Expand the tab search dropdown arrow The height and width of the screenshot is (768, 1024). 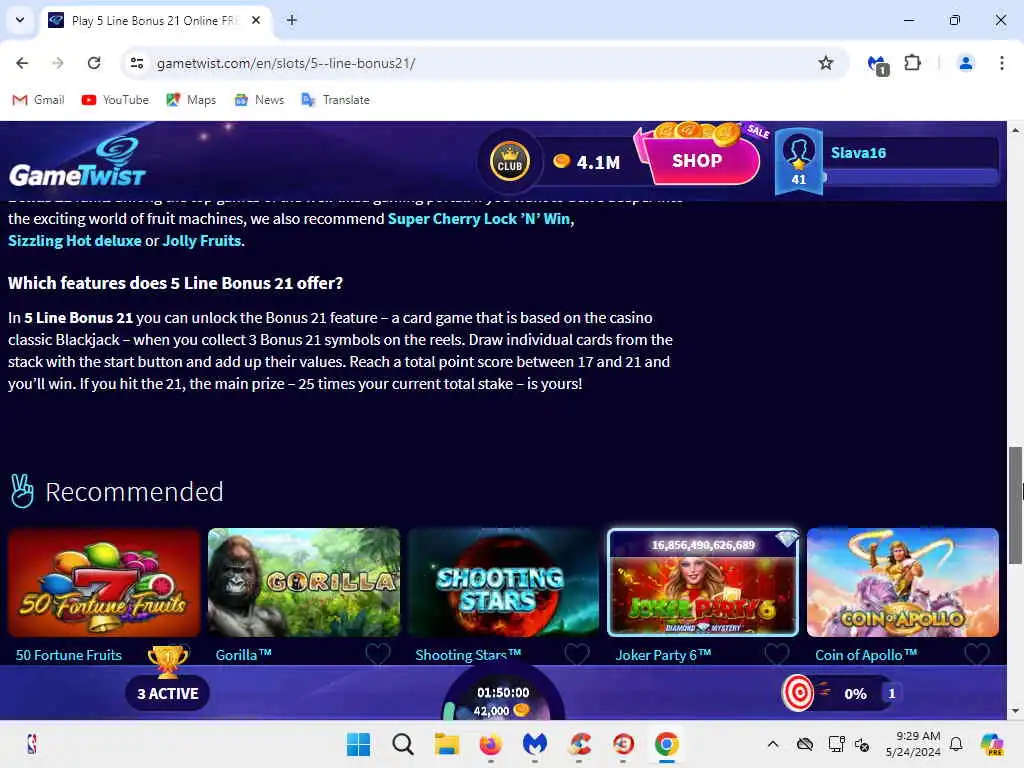(x=20, y=20)
